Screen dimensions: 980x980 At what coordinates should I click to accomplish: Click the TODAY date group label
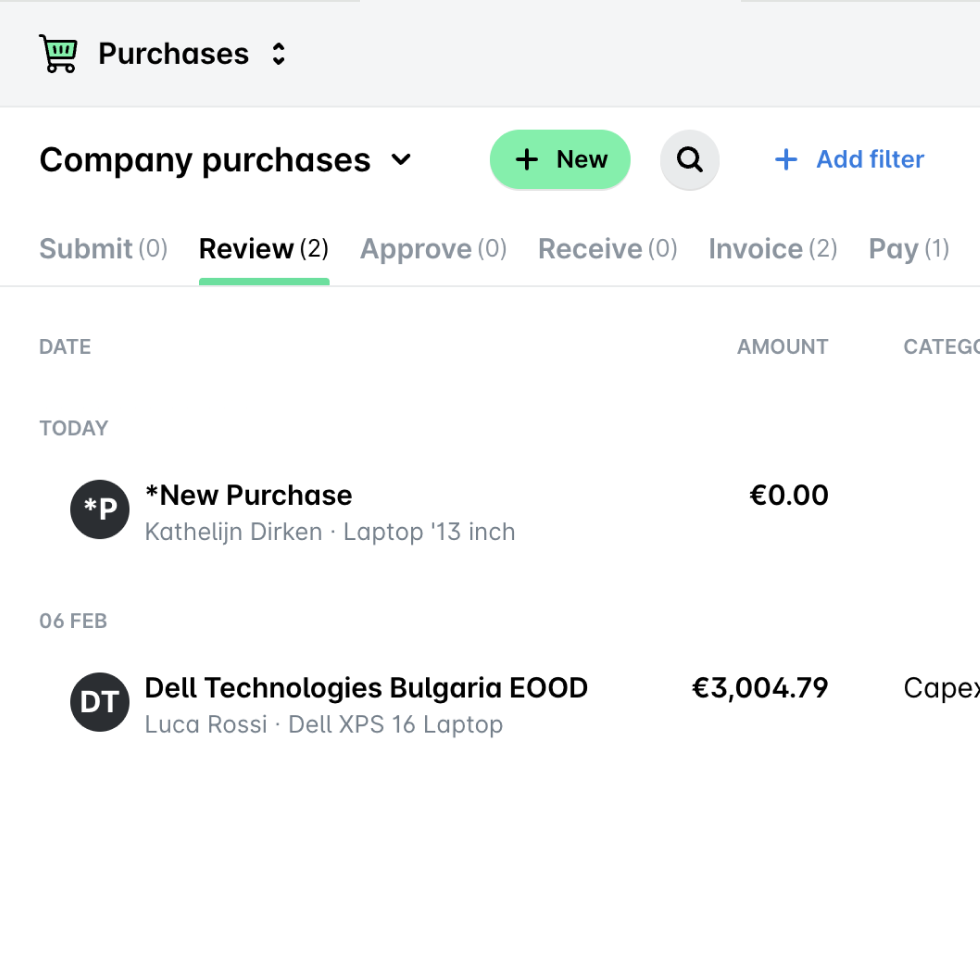tap(74, 428)
